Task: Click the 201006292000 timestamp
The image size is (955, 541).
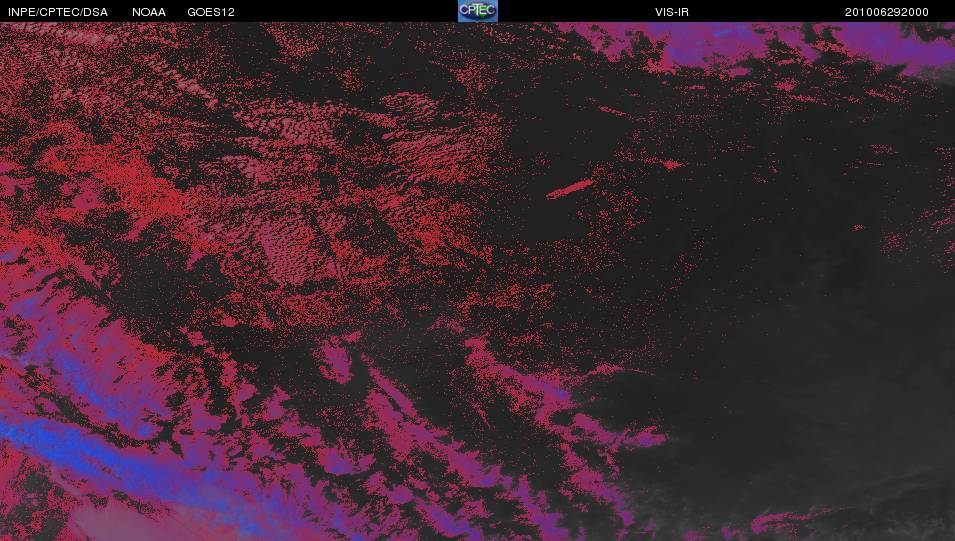Action: (886, 12)
